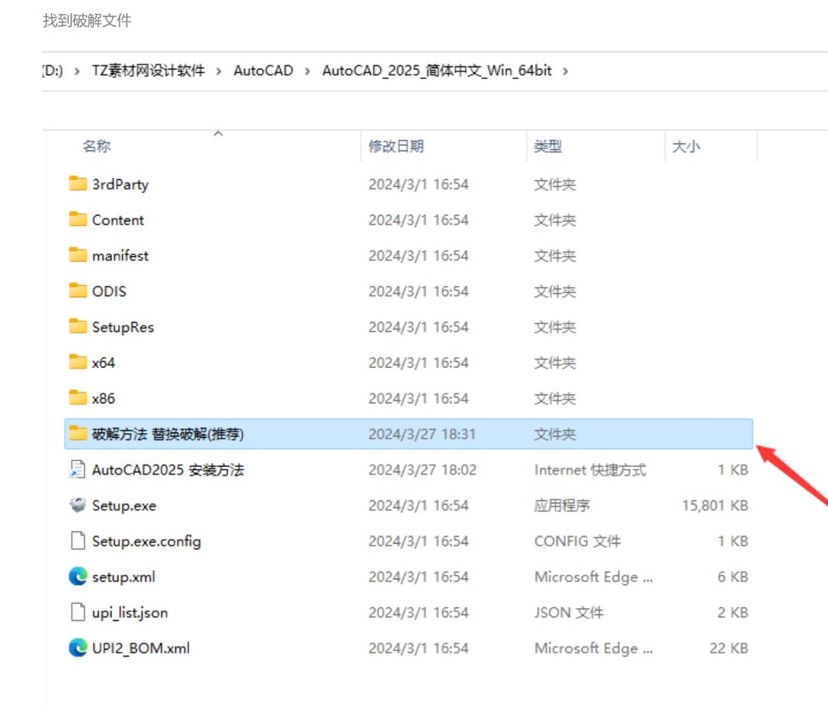Image resolution: width=828 pixels, height=711 pixels.
Task: Select the 3rdParty folder icon
Action: point(78,184)
